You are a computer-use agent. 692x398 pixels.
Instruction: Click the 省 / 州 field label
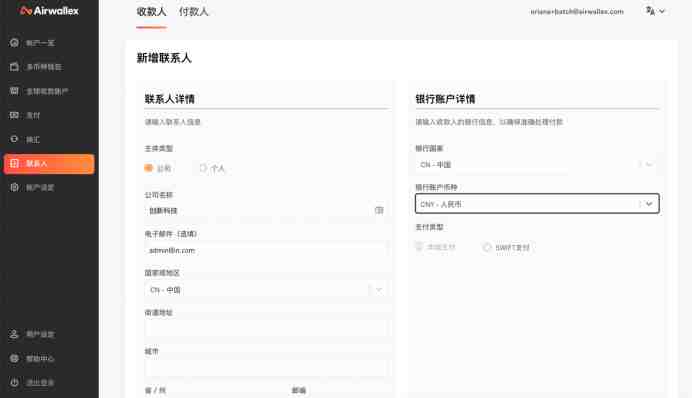coord(155,390)
